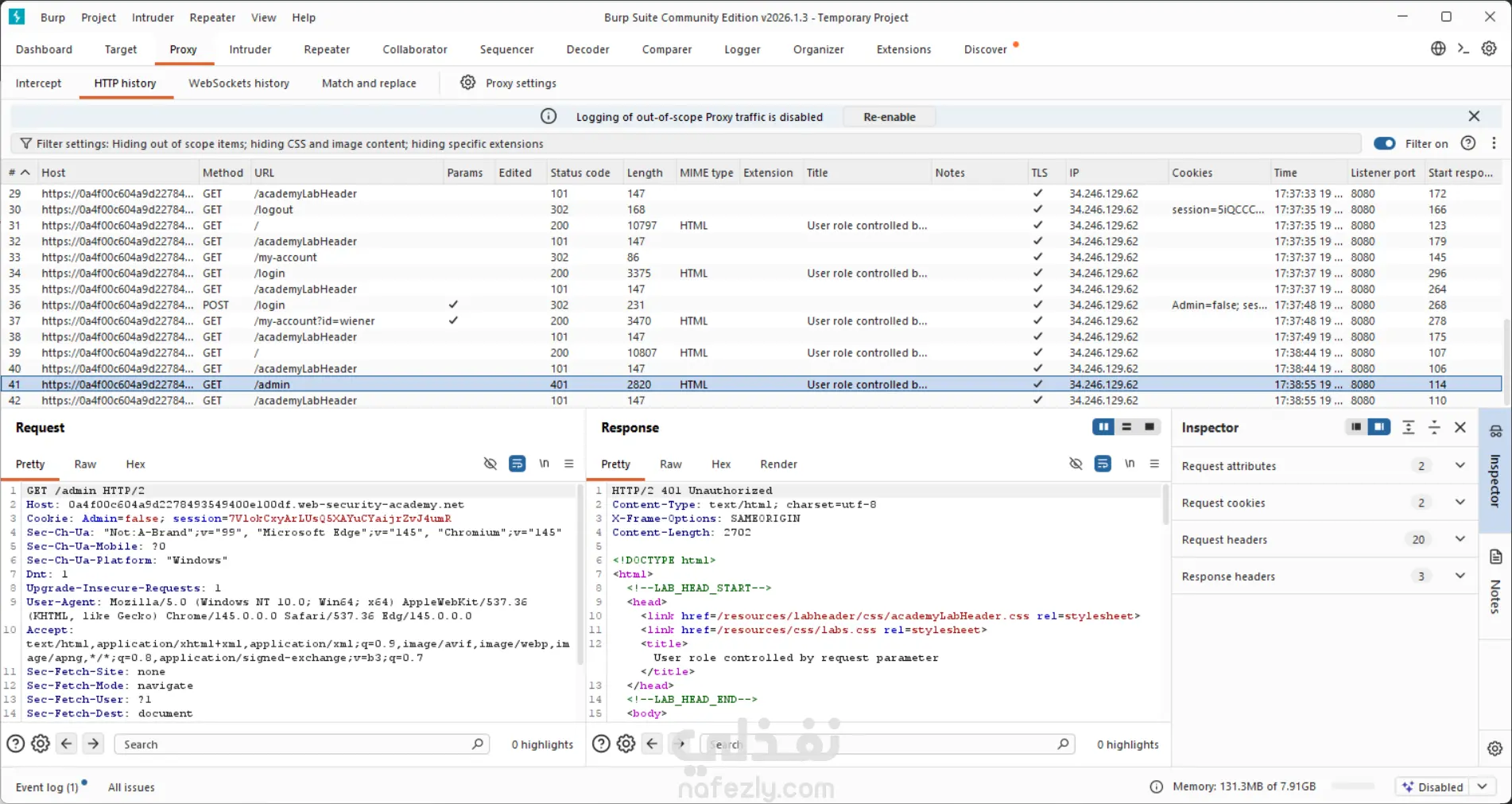Image resolution: width=1512 pixels, height=804 pixels.
Task: Open Burp's embedded browser globe icon
Action: coord(1438,49)
